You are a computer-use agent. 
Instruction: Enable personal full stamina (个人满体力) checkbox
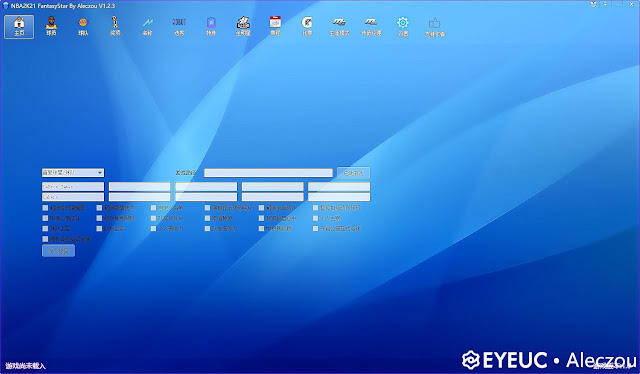[x=153, y=229]
